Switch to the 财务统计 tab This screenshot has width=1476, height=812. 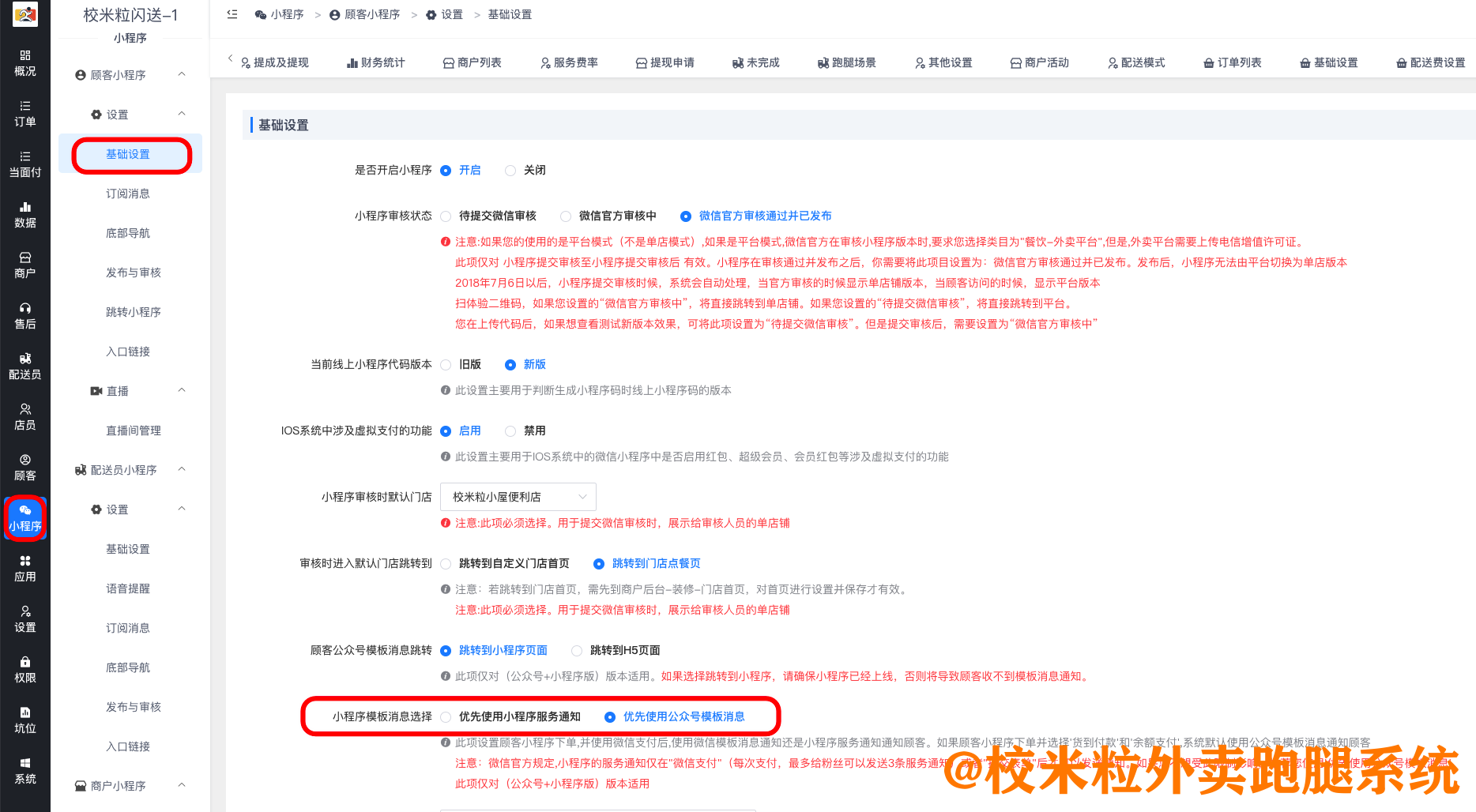[375, 62]
